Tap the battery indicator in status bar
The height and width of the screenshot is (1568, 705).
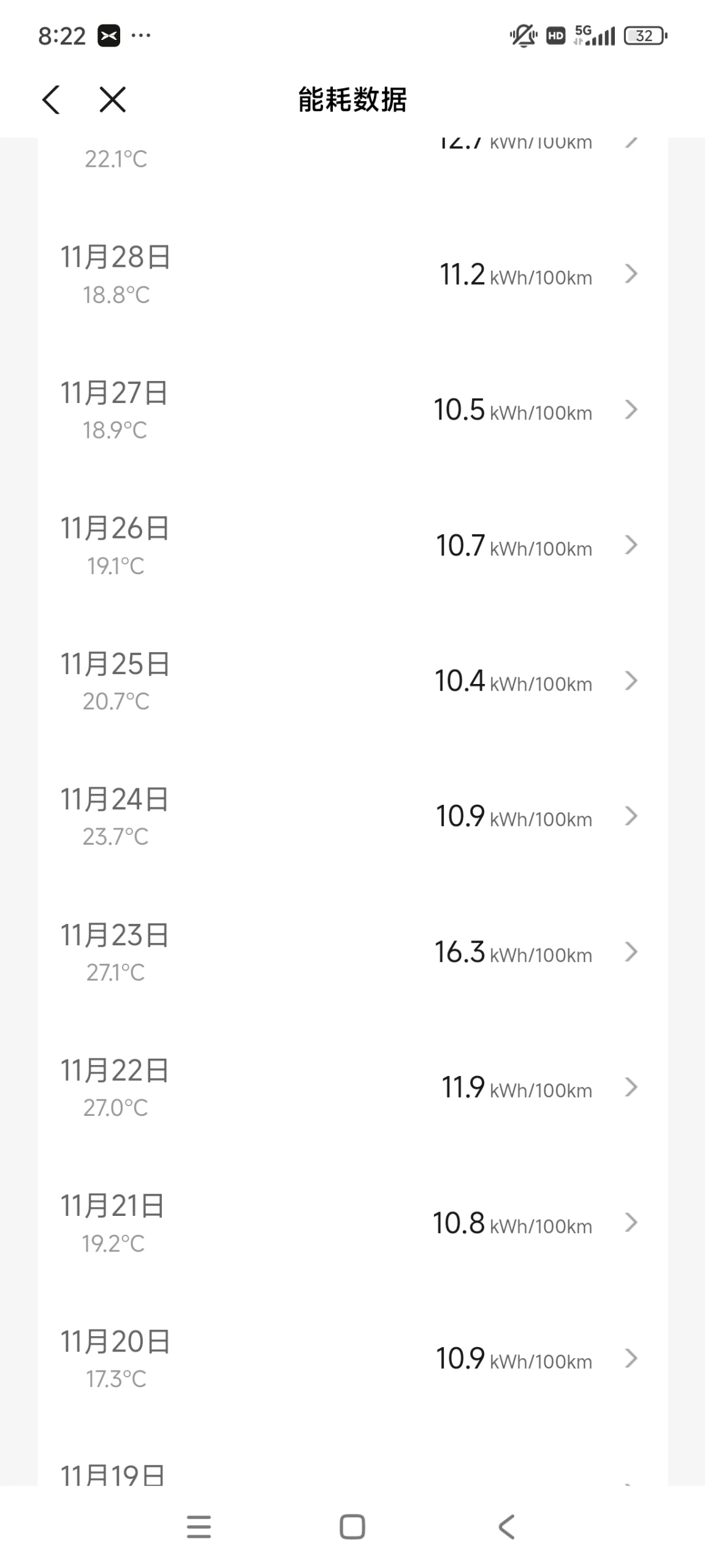[x=645, y=36]
